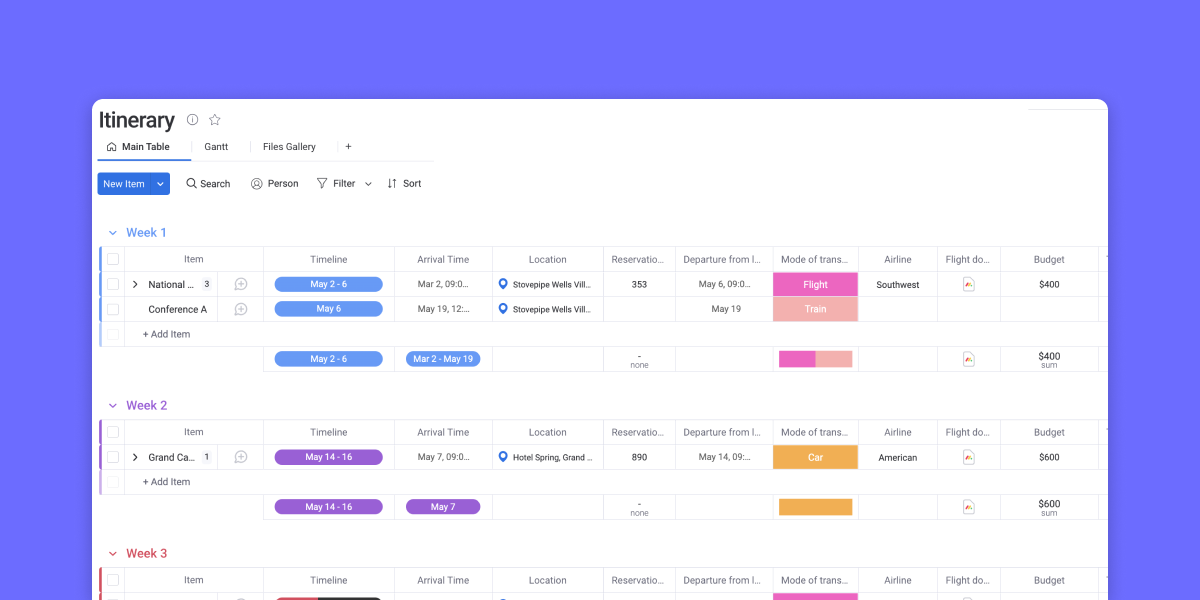Click the Sort icon on the toolbar

tap(393, 183)
